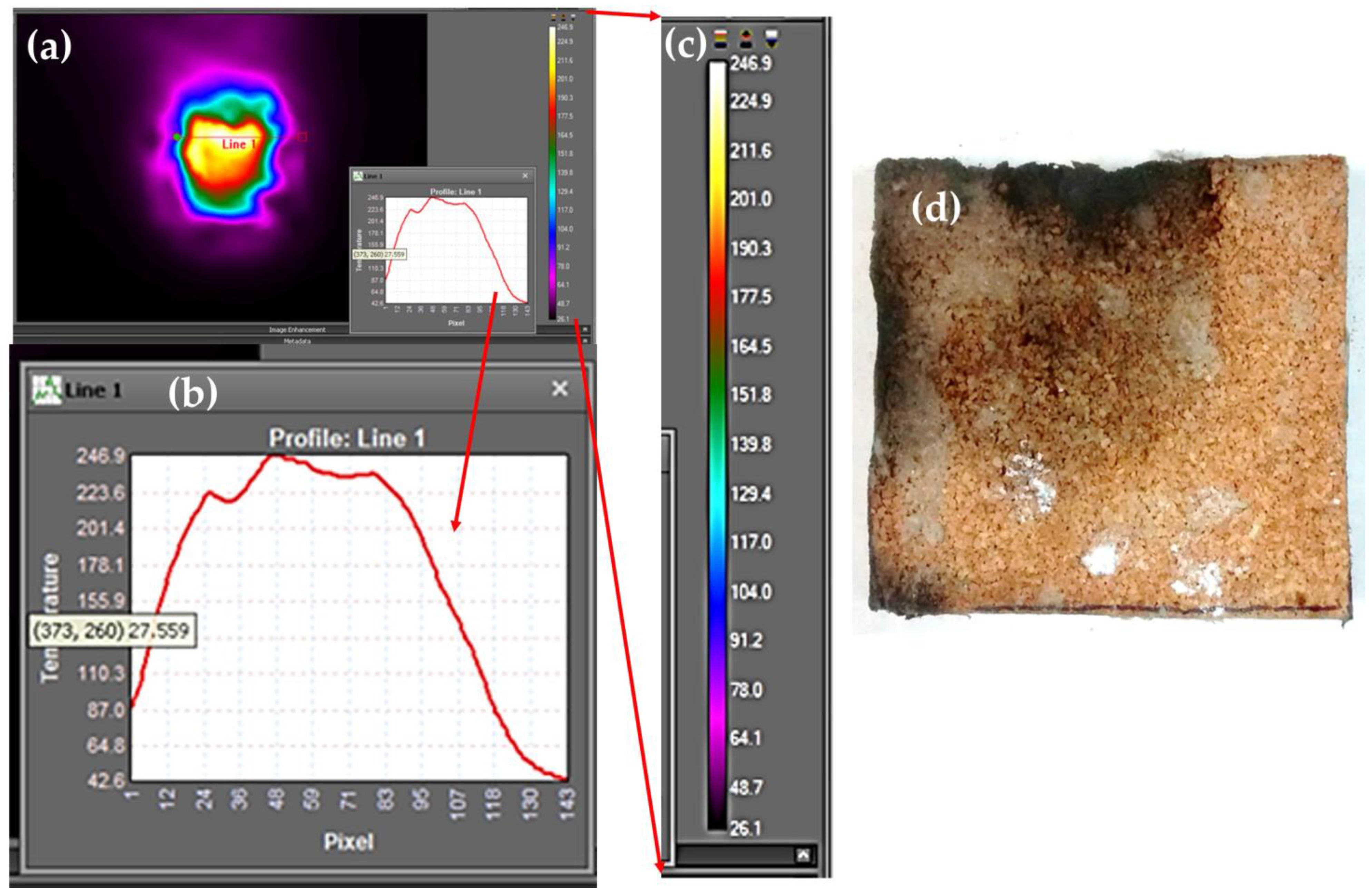Viewport: 1372px width, 893px height.
Task: Click the down-arrow scale limit icon in panel (c)
Action: point(772,39)
